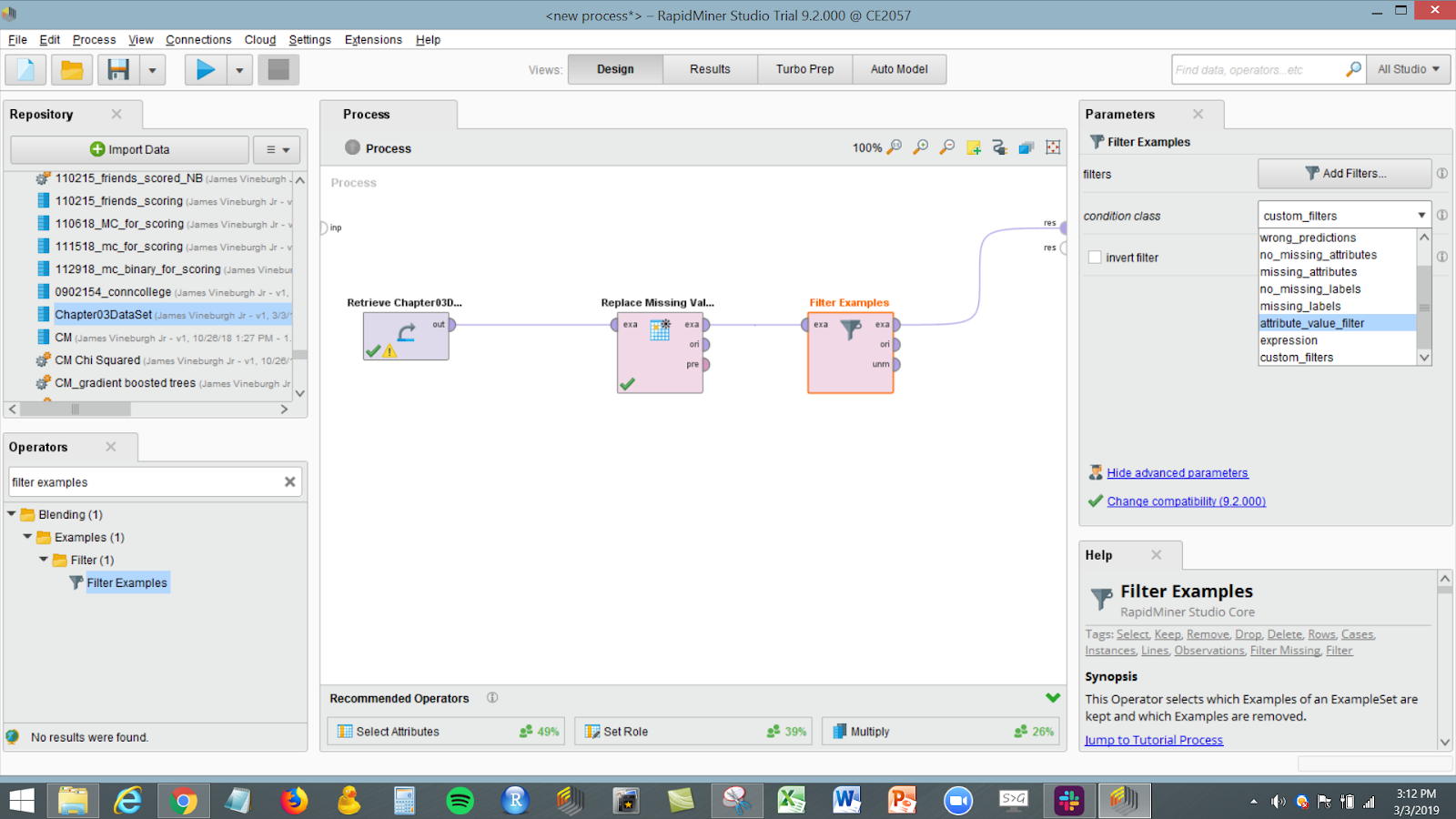Click the Hide advanced parameters link

[1178, 472]
